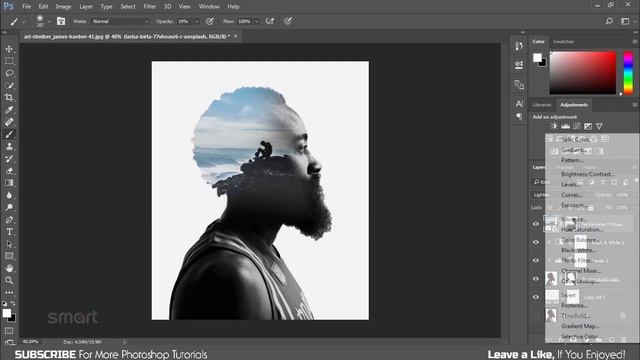The image size is (640, 360).
Task: Select the Crop tool
Action: [x=9, y=98]
